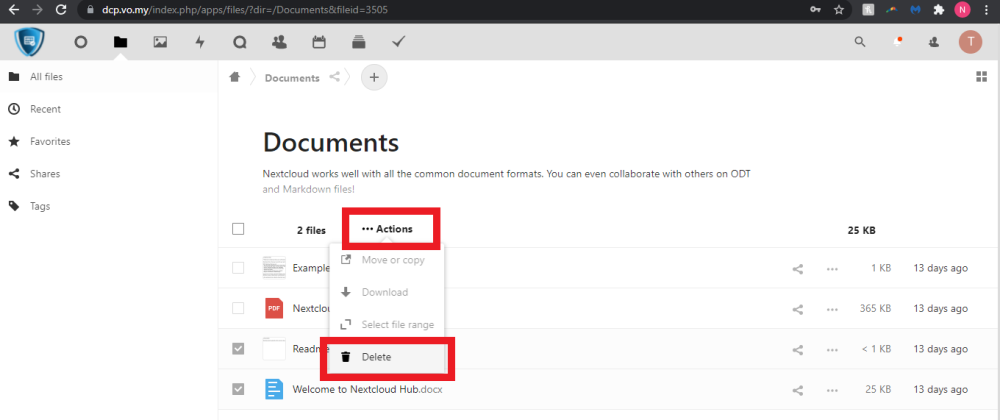Open Recent files in sidebar

point(45,109)
